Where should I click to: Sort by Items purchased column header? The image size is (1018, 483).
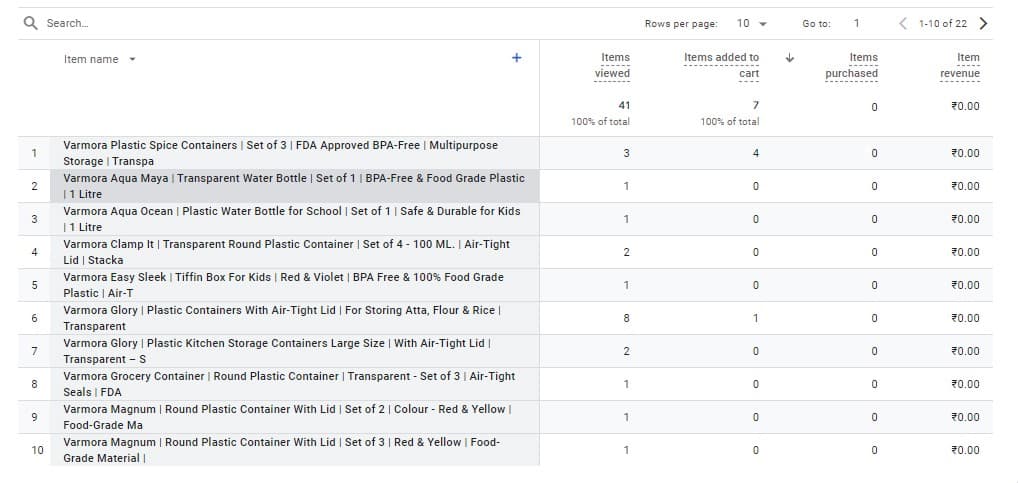tap(852, 65)
